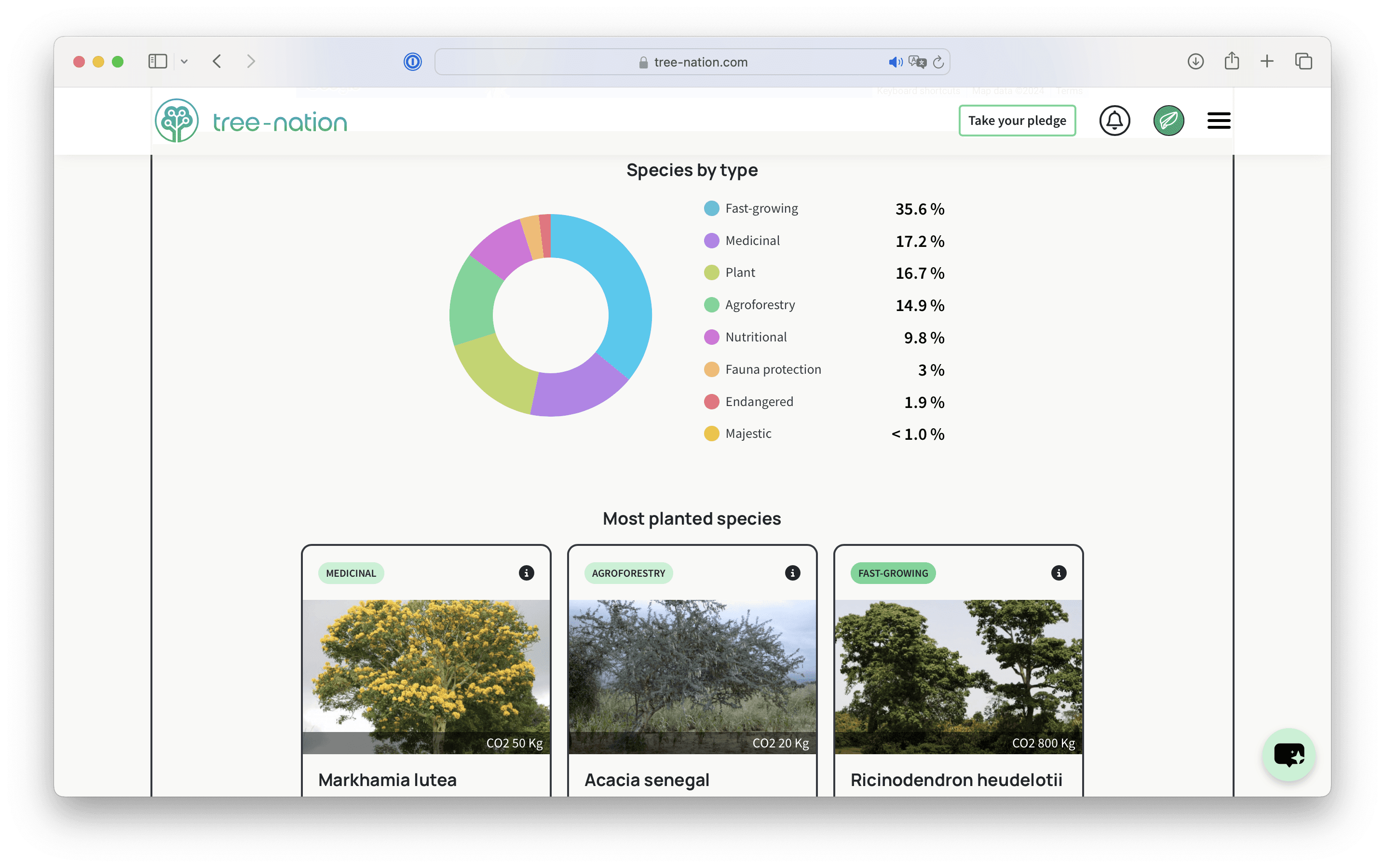Open the Markhamia lutea tree photo
1385x868 pixels.
426,677
